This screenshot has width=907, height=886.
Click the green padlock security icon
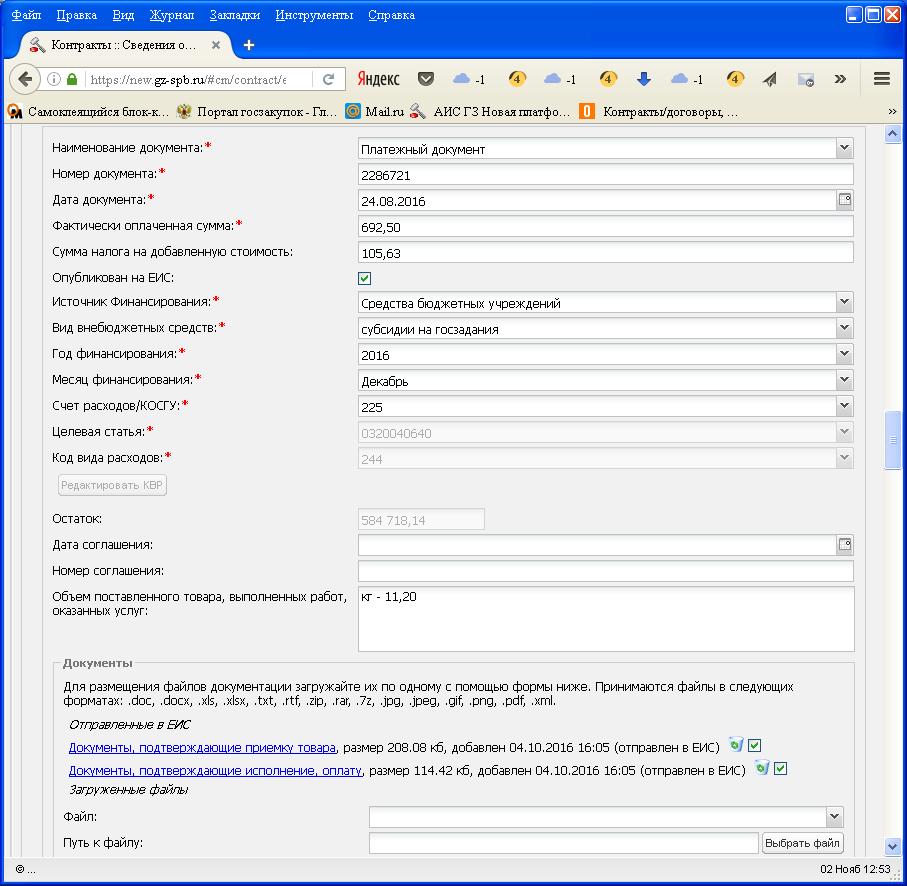click(72, 79)
